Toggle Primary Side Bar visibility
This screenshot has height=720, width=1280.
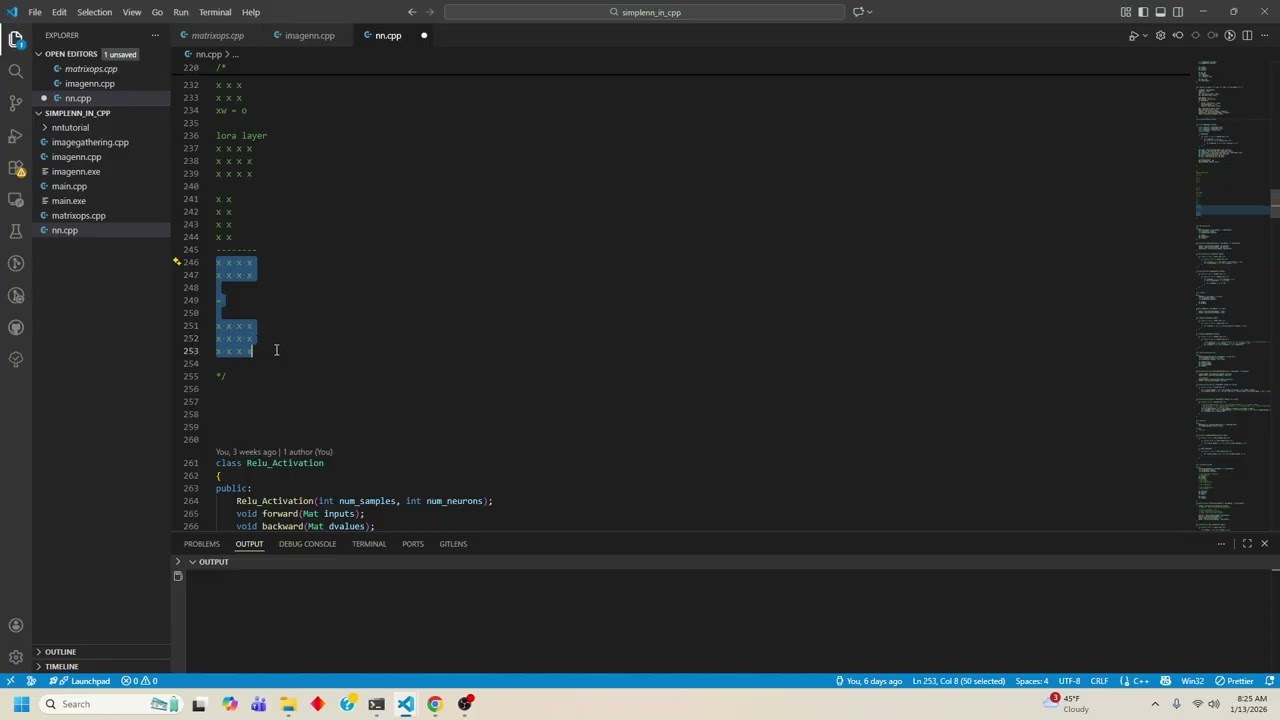pos(1143,12)
